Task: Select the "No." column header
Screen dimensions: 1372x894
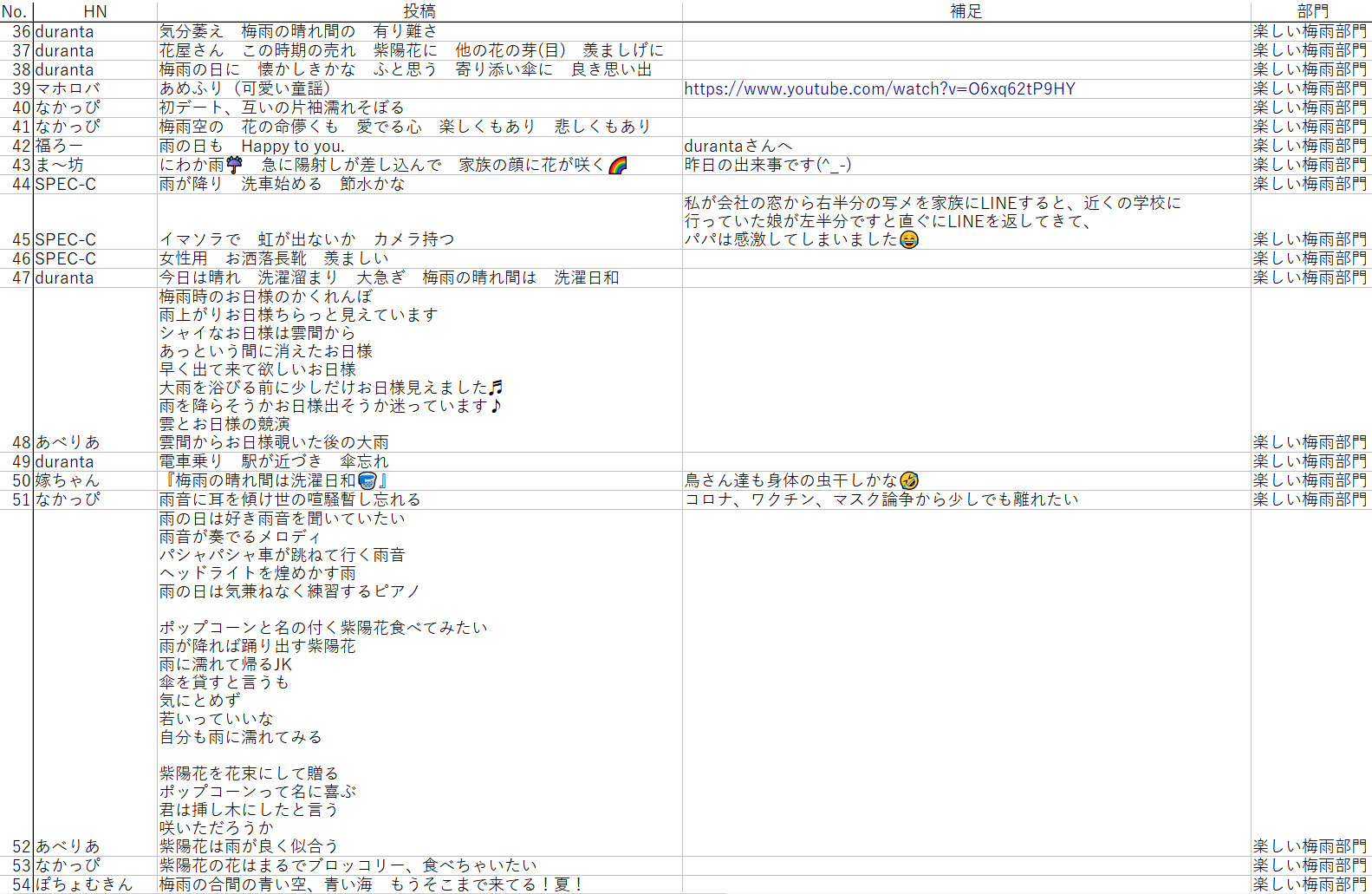Action: (15, 11)
